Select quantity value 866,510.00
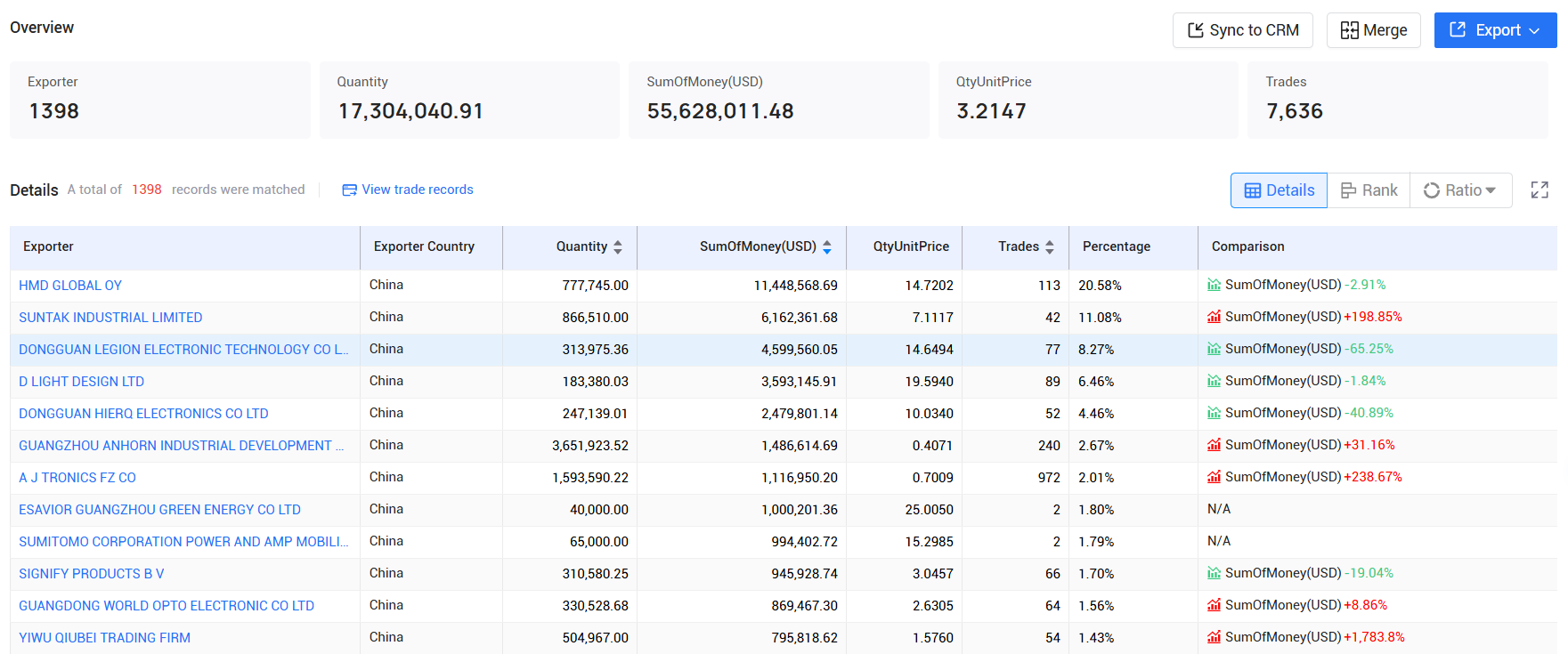This screenshot has height=654, width=1568. click(x=595, y=318)
